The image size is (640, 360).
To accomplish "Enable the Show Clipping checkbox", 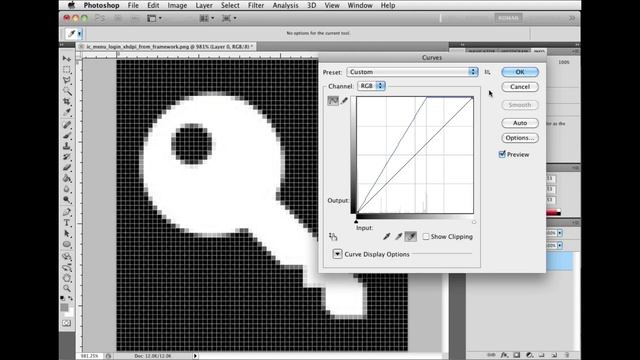I will coord(426,237).
